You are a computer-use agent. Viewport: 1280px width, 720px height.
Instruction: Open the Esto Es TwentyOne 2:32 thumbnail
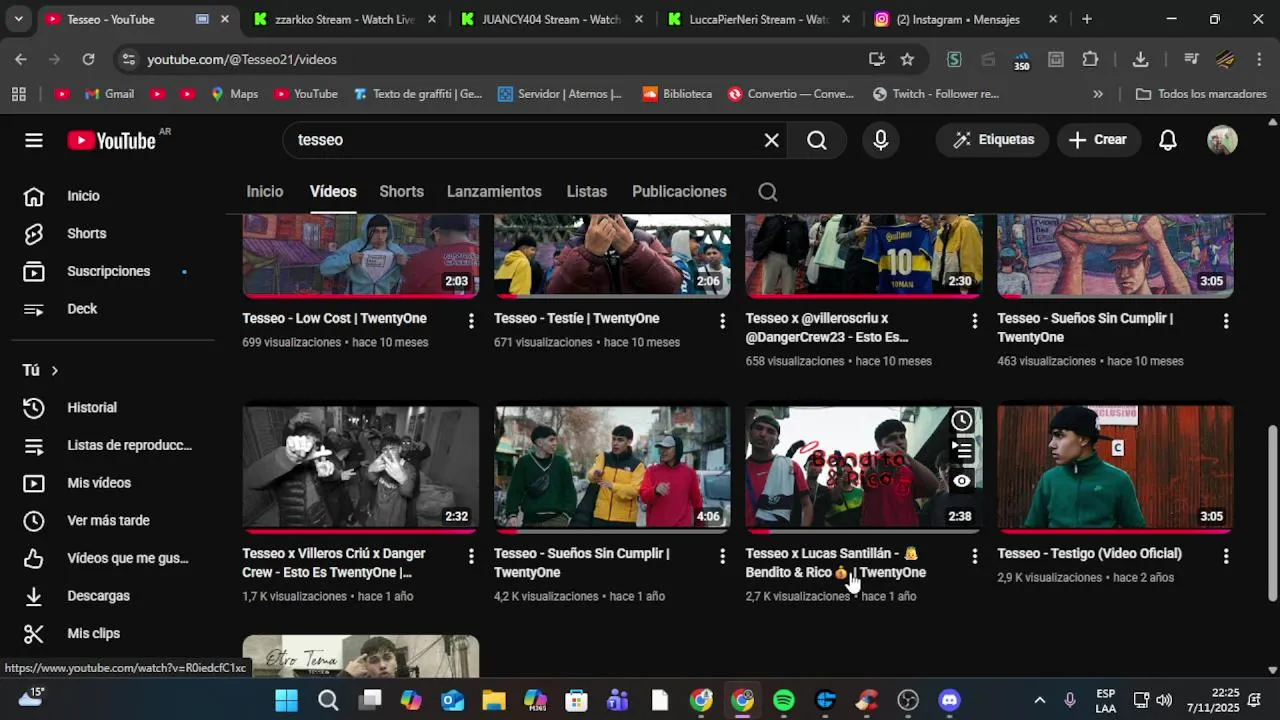[360, 467]
